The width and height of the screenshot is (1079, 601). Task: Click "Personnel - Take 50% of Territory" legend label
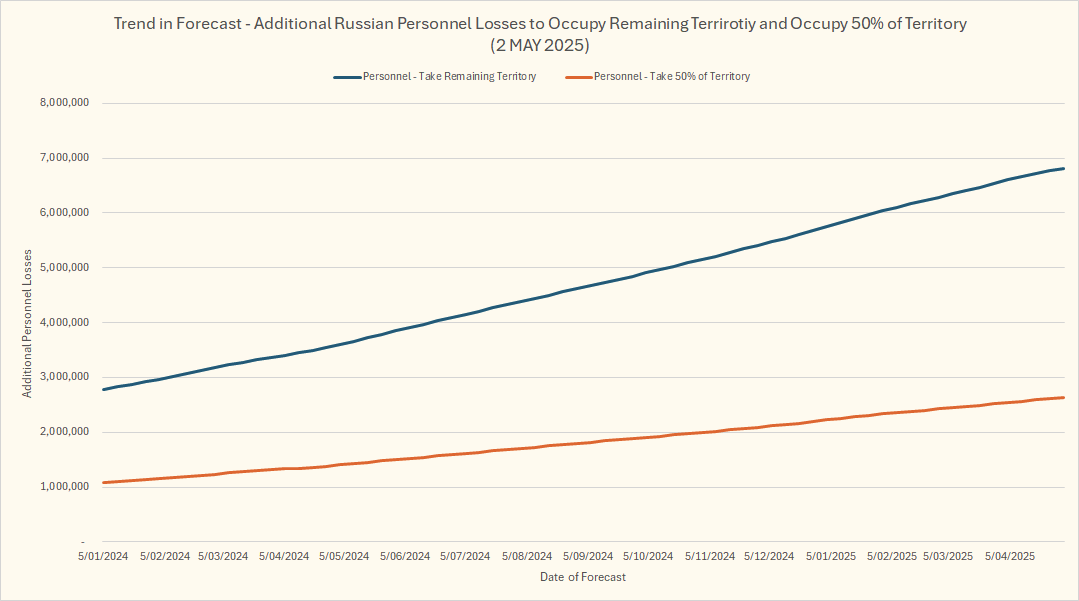pyautogui.click(x=671, y=76)
